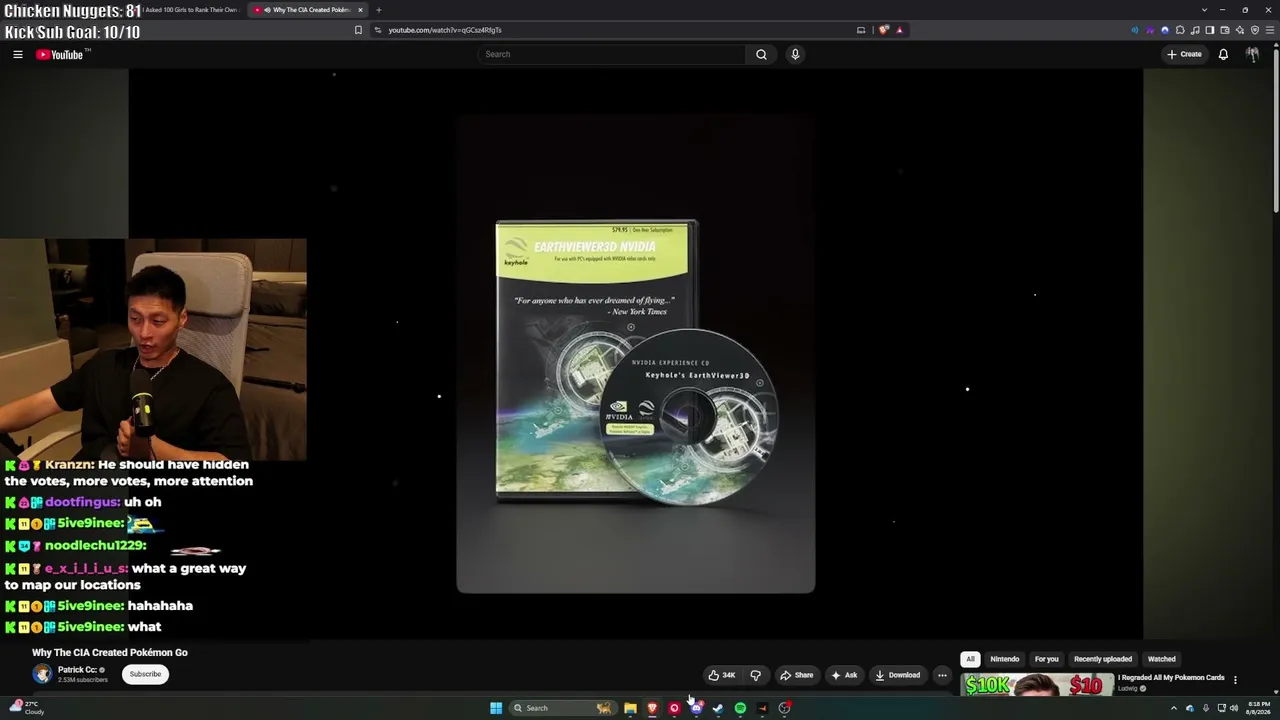Click the YouTube search magnifier button
Image resolution: width=1280 pixels, height=720 pixels.
click(x=761, y=54)
